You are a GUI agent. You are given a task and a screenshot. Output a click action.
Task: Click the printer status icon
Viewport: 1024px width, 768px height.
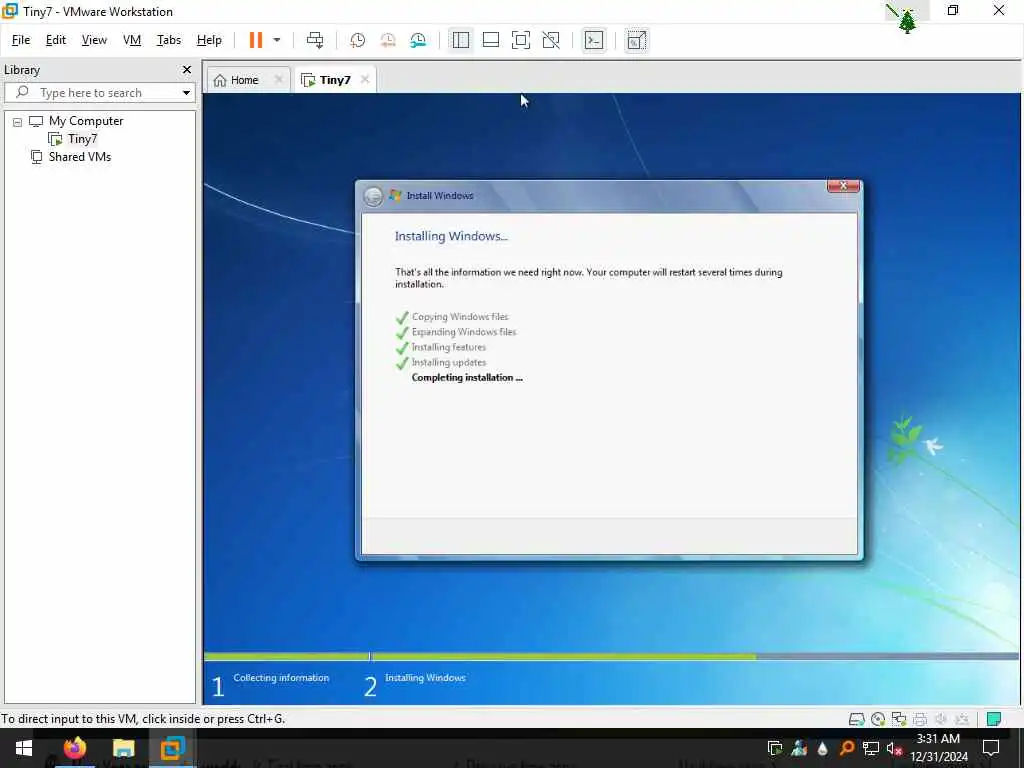click(920, 719)
